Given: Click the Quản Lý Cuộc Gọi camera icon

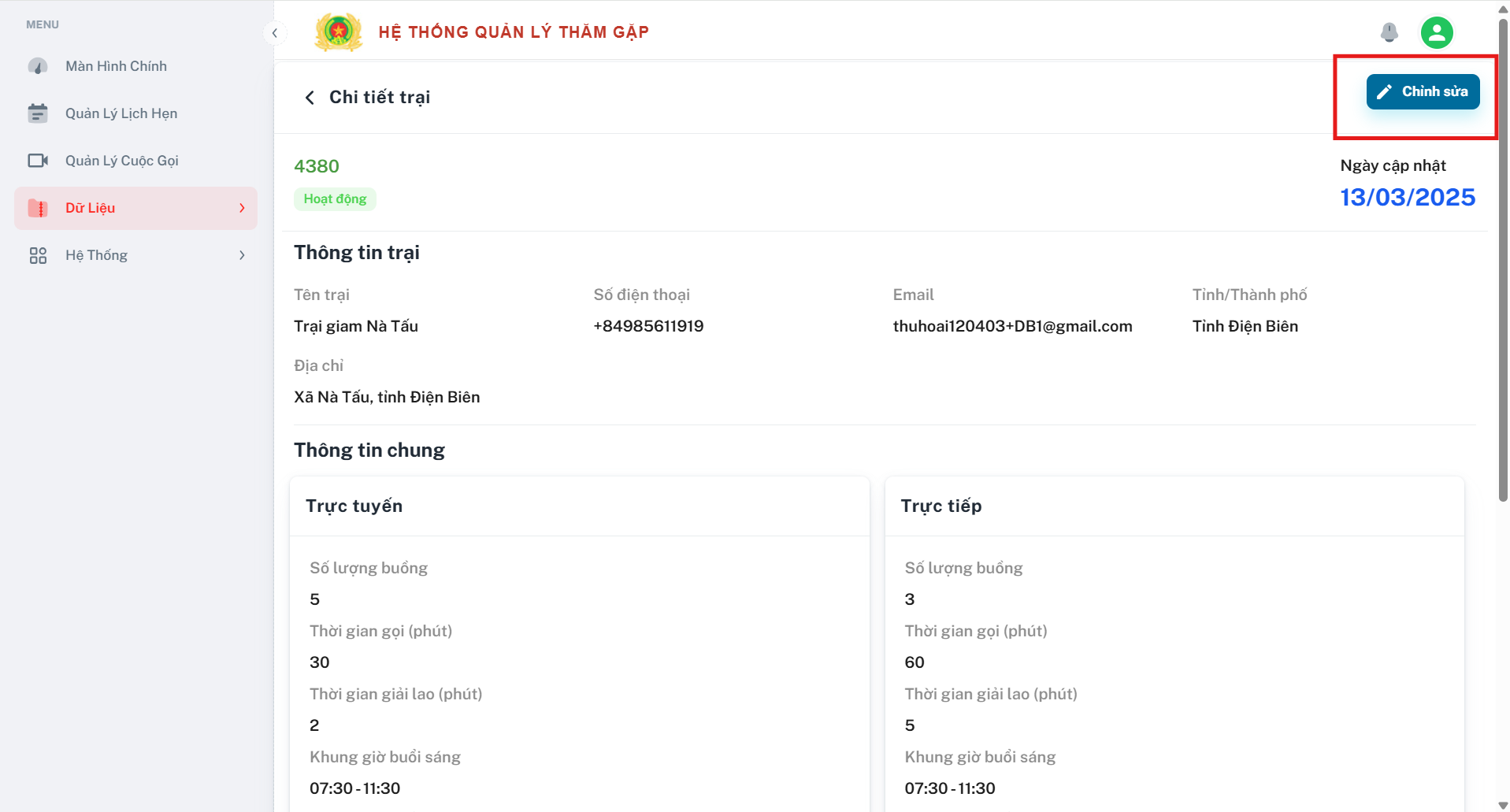Looking at the screenshot, I should 38,161.
